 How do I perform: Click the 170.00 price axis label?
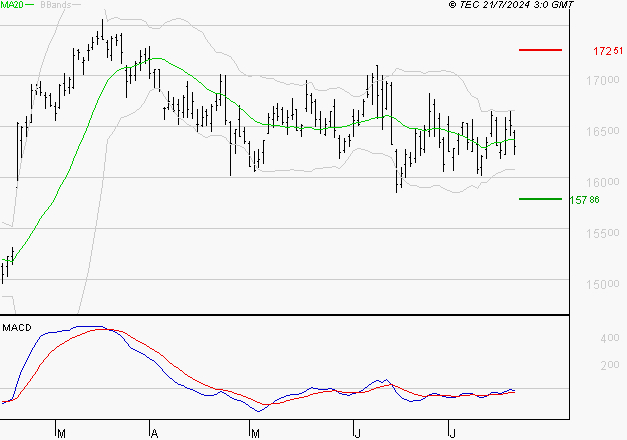603,80
